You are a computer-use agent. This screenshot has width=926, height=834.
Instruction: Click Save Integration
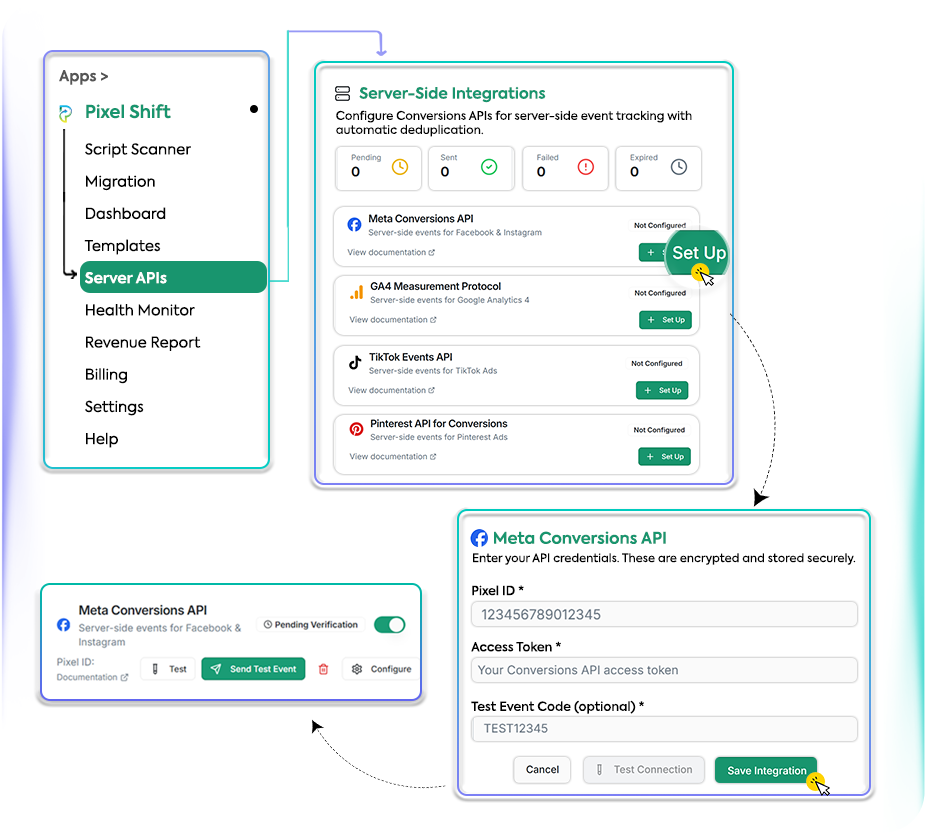tap(766, 770)
